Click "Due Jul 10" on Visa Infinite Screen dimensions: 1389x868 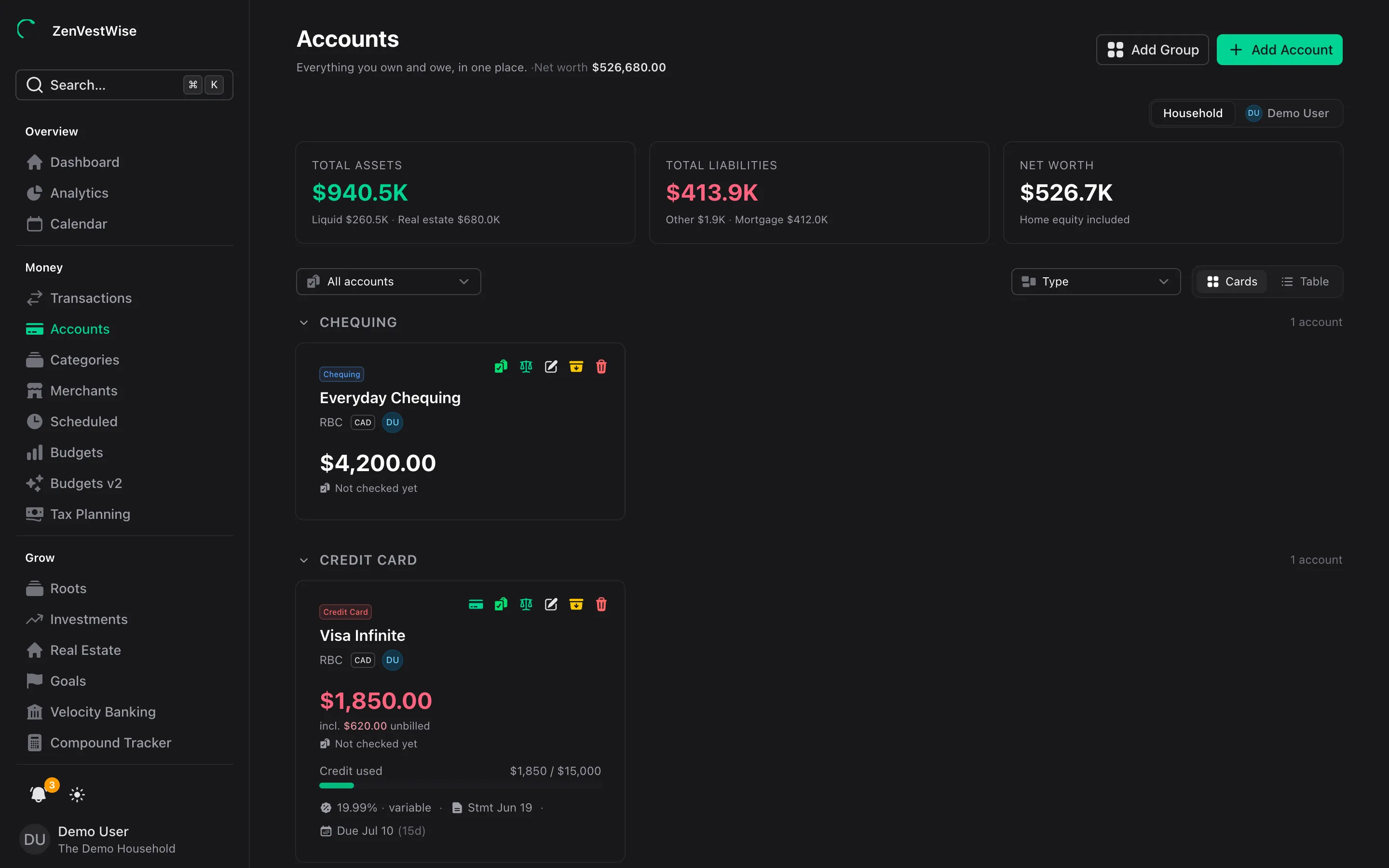[x=365, y=831]
